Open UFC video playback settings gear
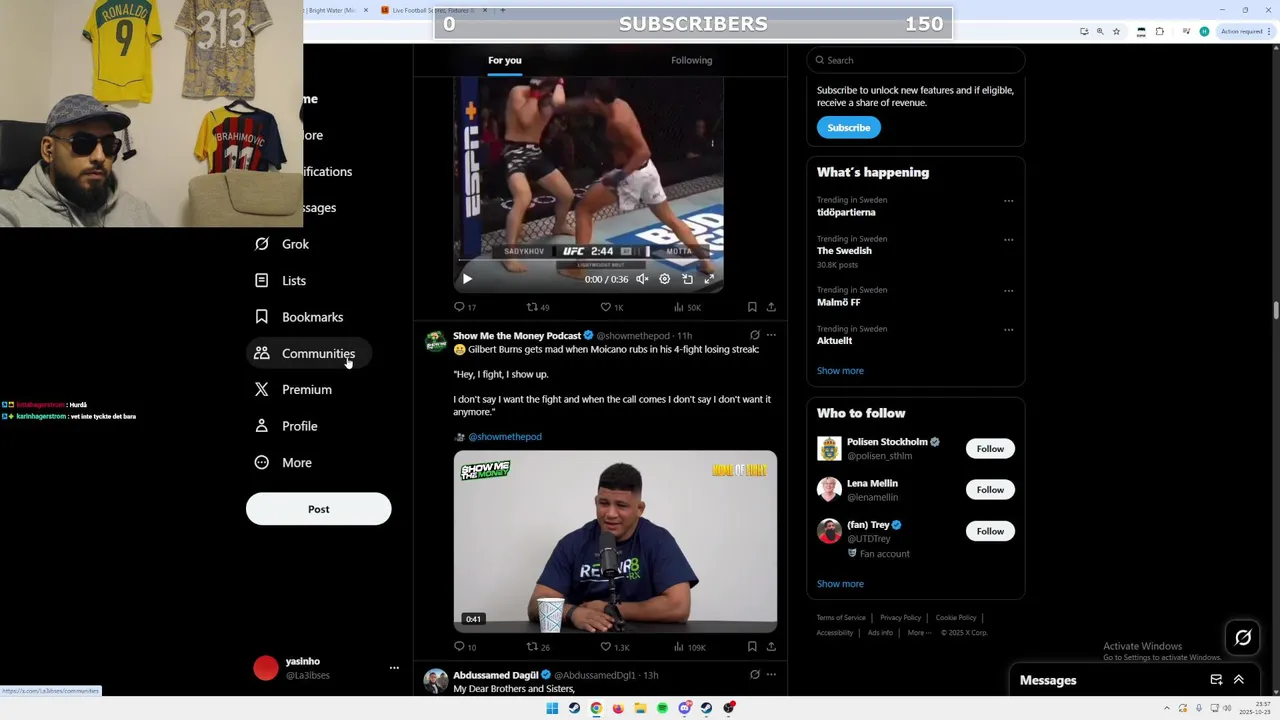This screenshot has height=720, width=1280. click(x=665, y=279)
